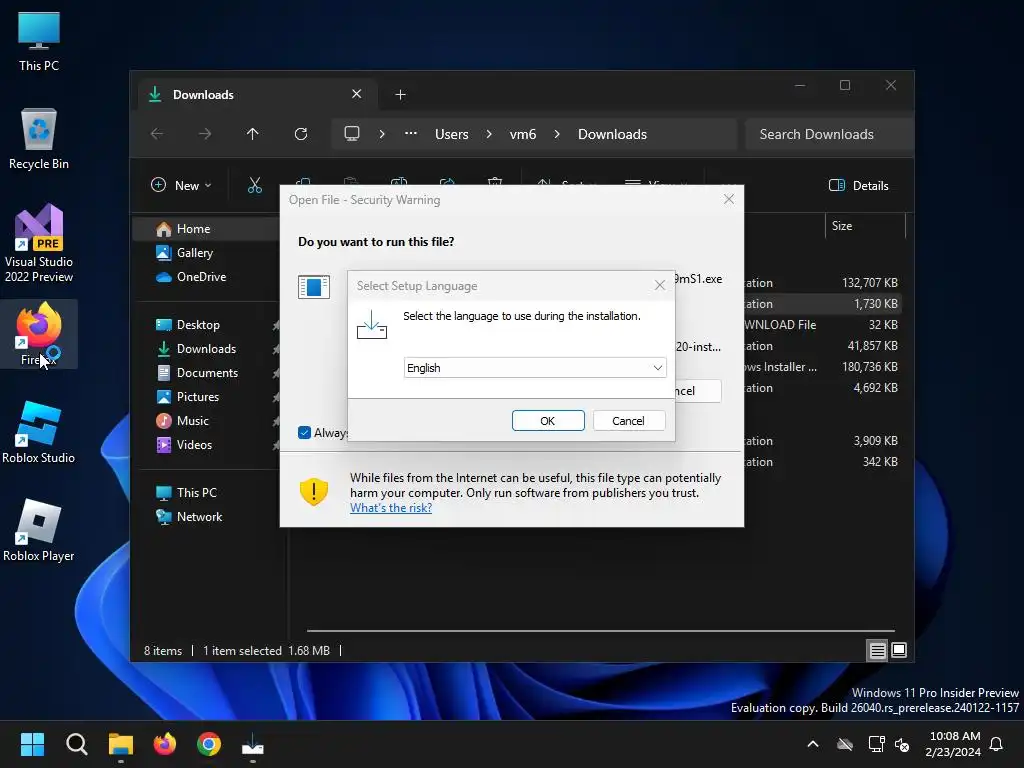Click the PC icon in address bar
This screenshot has width=1024, height=768.
point(352,134)
